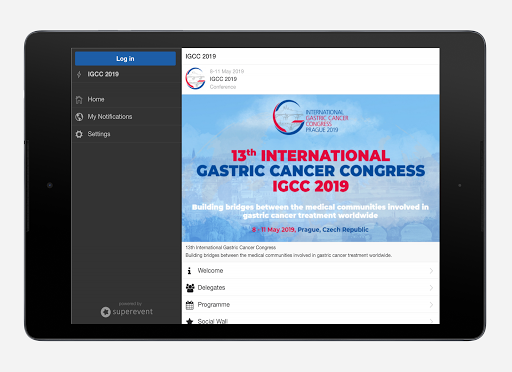
Task: Click the round IGCC logo thumbnail in header
Action: tap(195, 79)
